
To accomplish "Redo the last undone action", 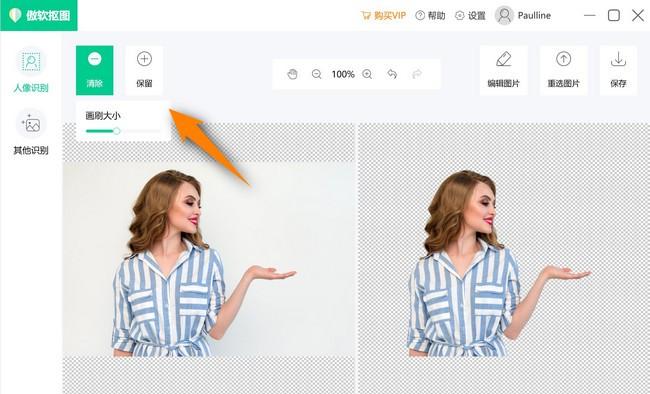I will [417, 74].
